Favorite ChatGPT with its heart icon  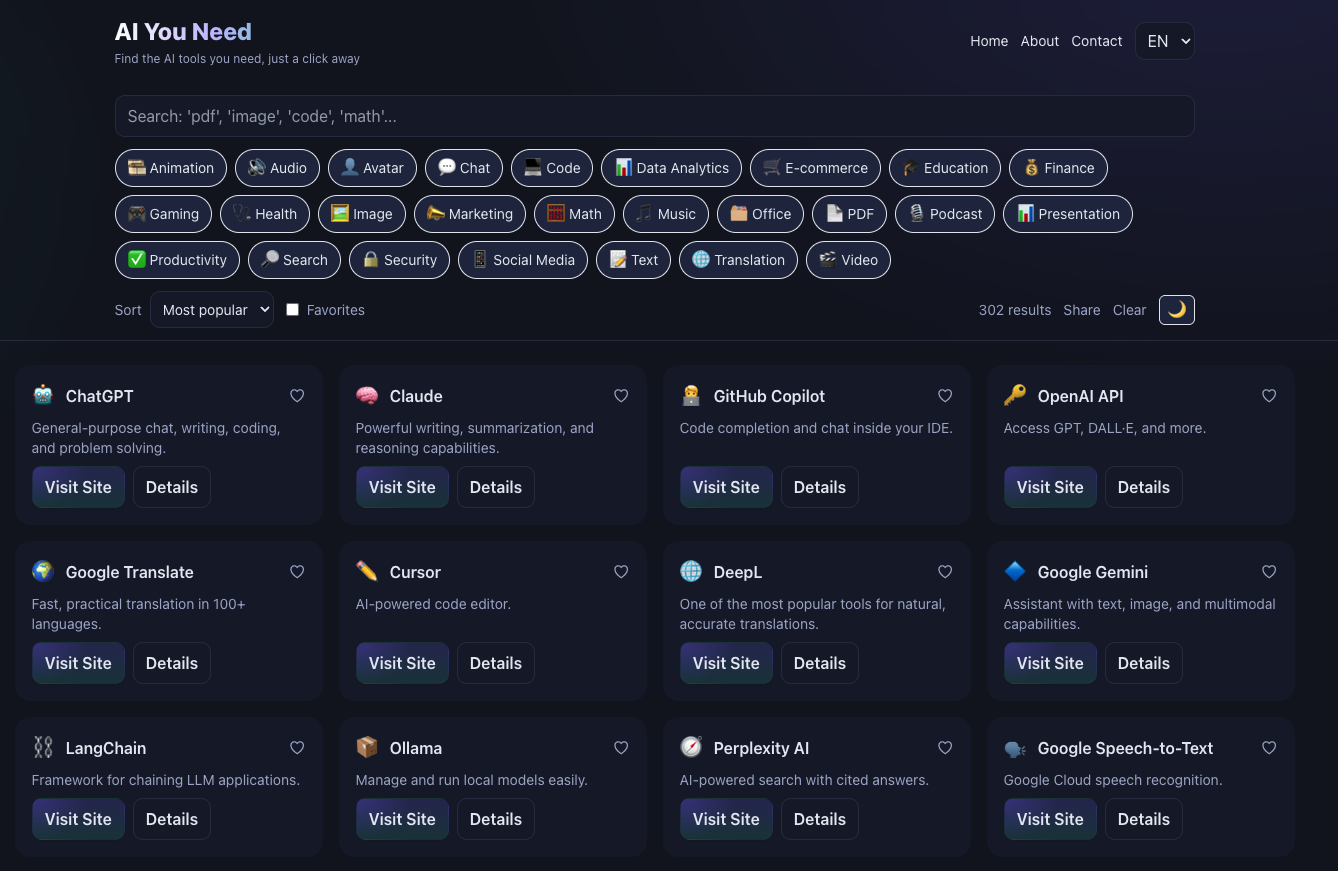click(297, 396)
